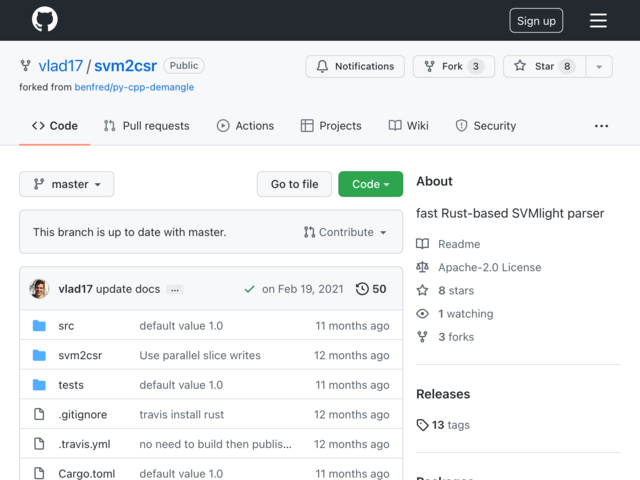Switch to the Actions tab
The height and width of the screenshot is (480, 640).
245,126
